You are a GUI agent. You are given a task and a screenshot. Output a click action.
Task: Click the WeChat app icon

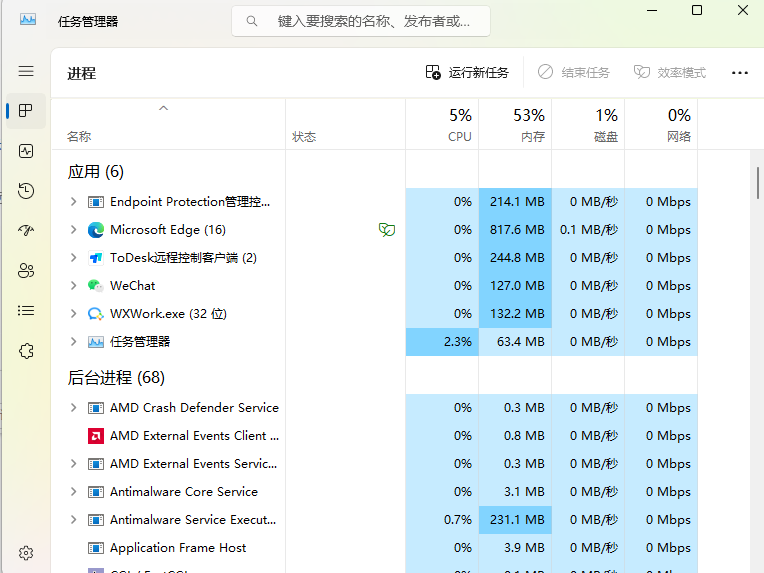96,286
